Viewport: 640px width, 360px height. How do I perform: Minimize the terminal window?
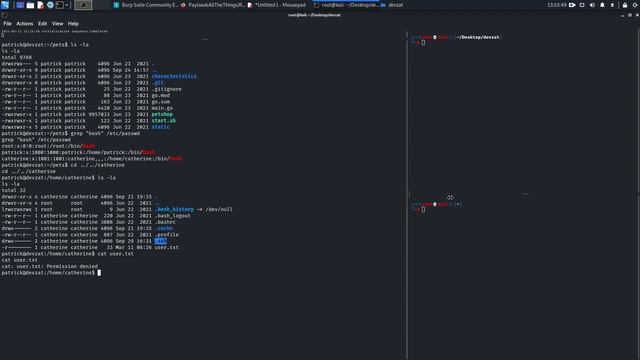(622, 15)
